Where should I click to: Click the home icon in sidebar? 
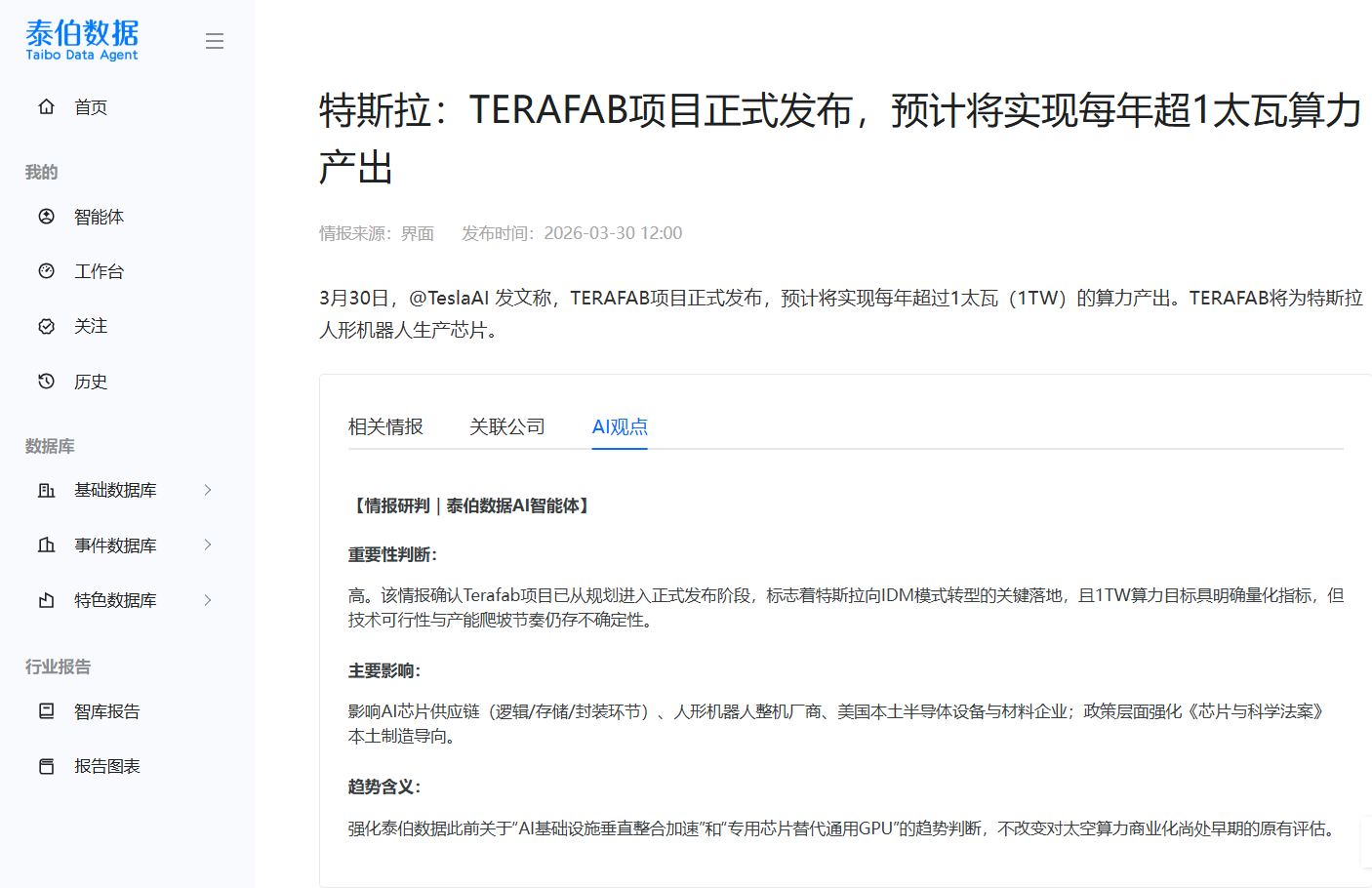tap(46, 106)
